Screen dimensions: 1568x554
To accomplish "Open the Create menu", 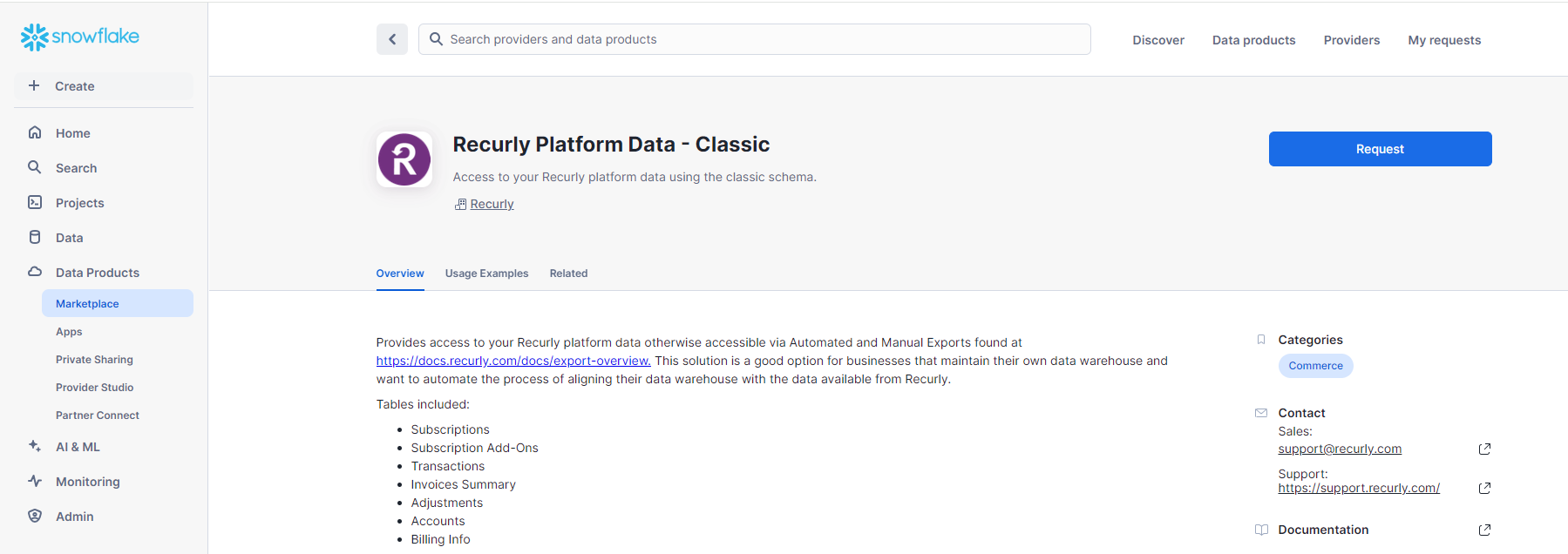I will click(x=104, y=86).
